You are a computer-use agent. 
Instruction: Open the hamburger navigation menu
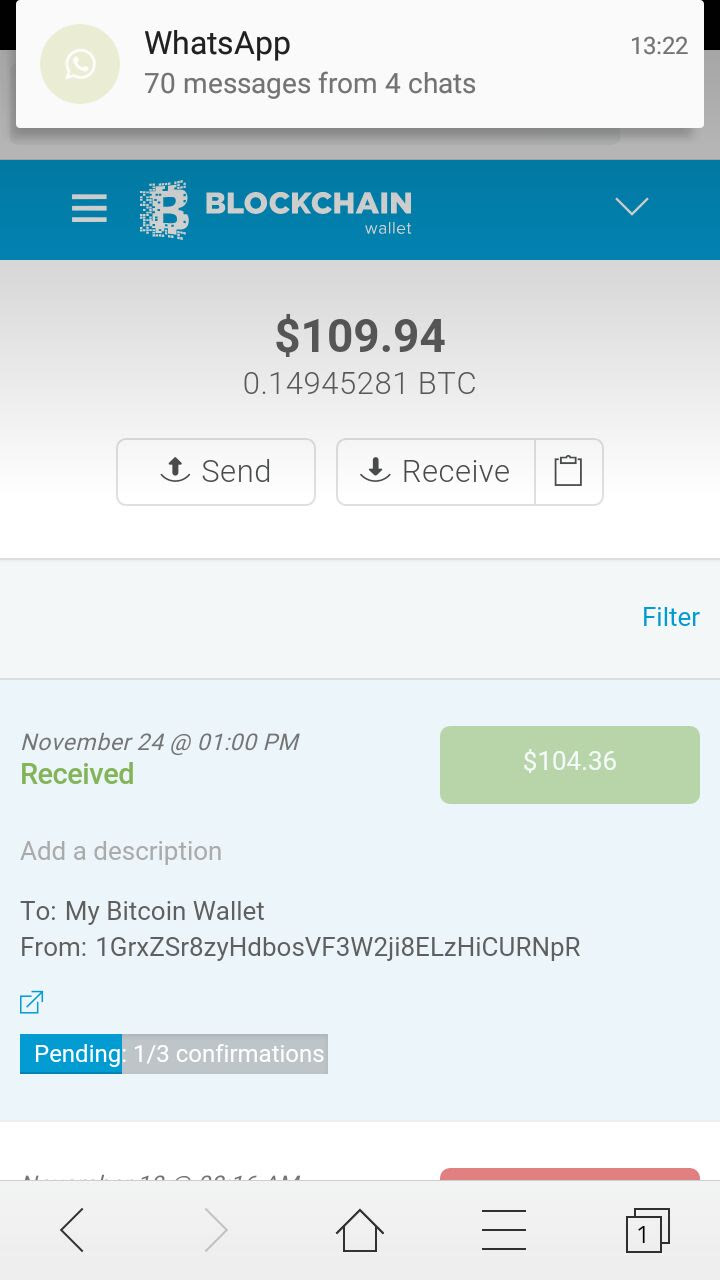89,208
